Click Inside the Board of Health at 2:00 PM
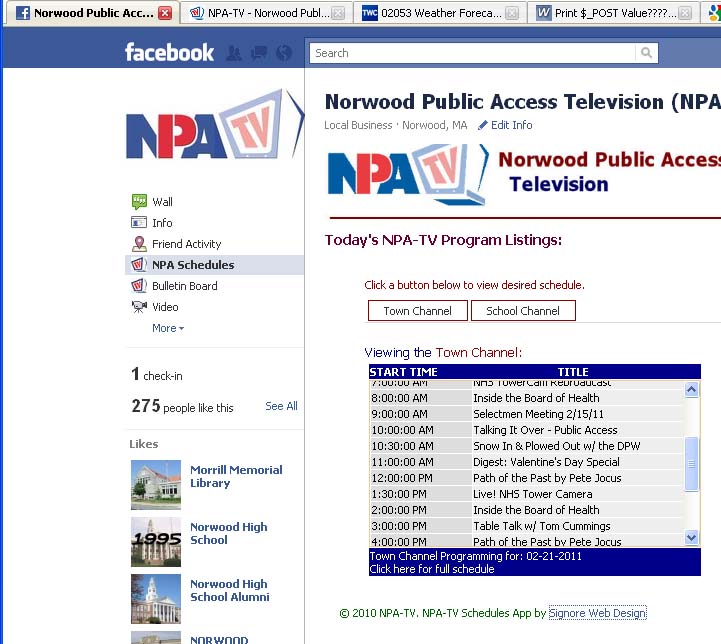Image resolution: width=721 pixels, height=644 pixels. click(536, 510)
